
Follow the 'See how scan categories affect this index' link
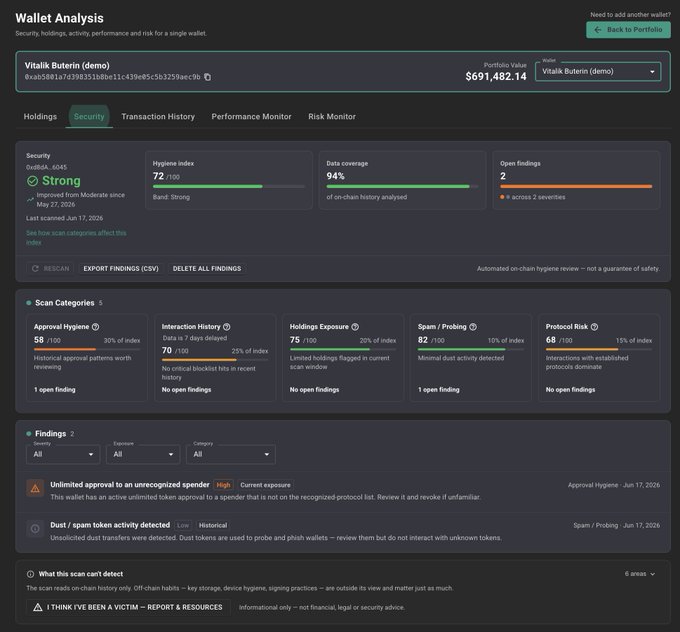tap(76, 238)
